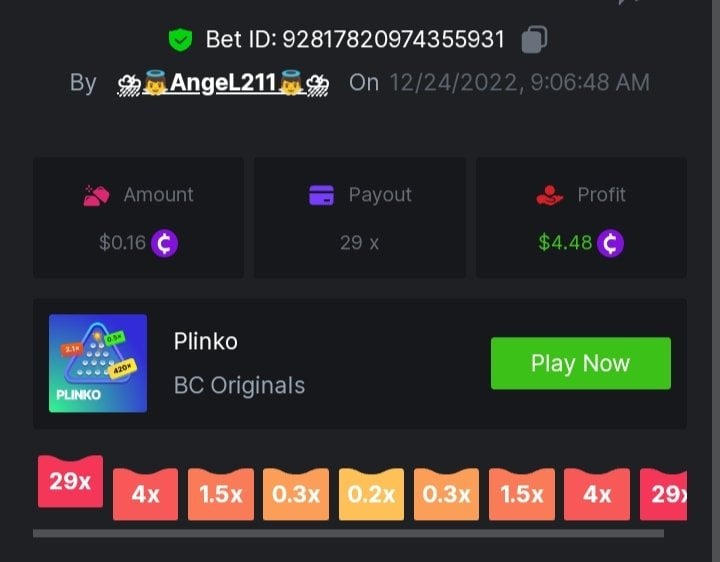Image resolution: width=720 pixels, height=562 pixels.
Task: Click the currency coin beside $0.16
Action: point(164,243)
